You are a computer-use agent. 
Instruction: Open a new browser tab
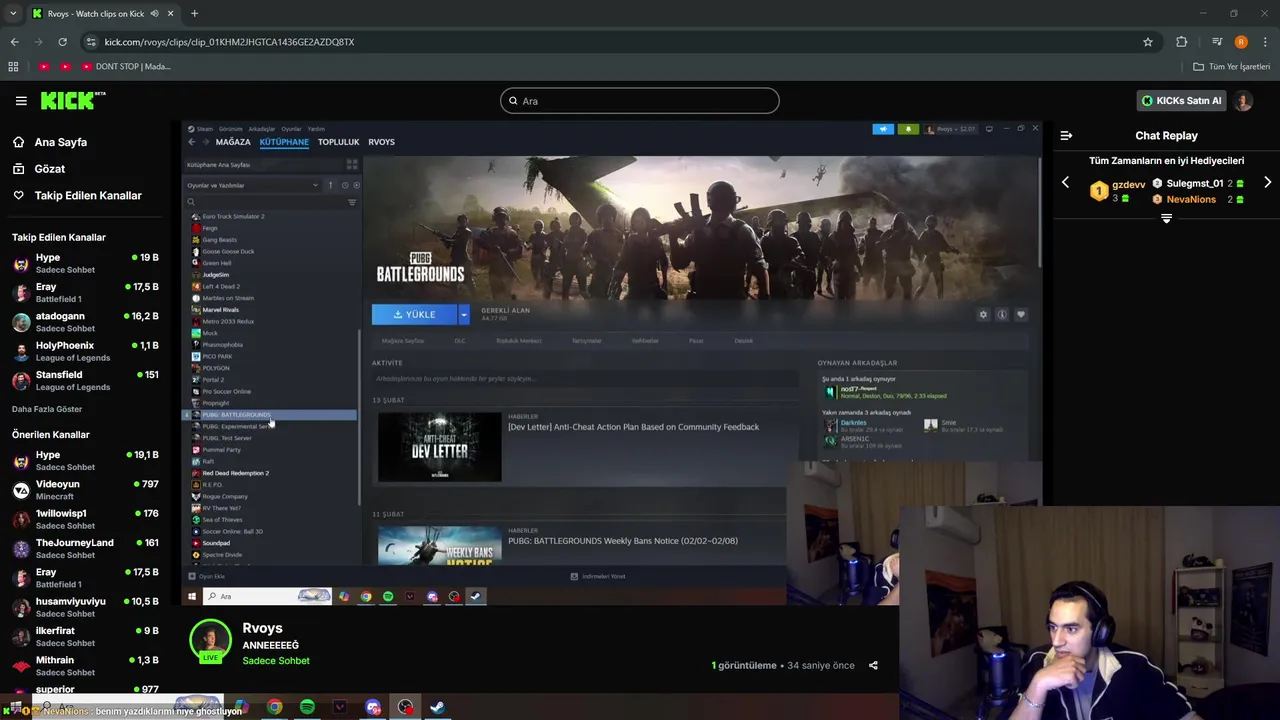pyautogui.click(x=194, y=14)
